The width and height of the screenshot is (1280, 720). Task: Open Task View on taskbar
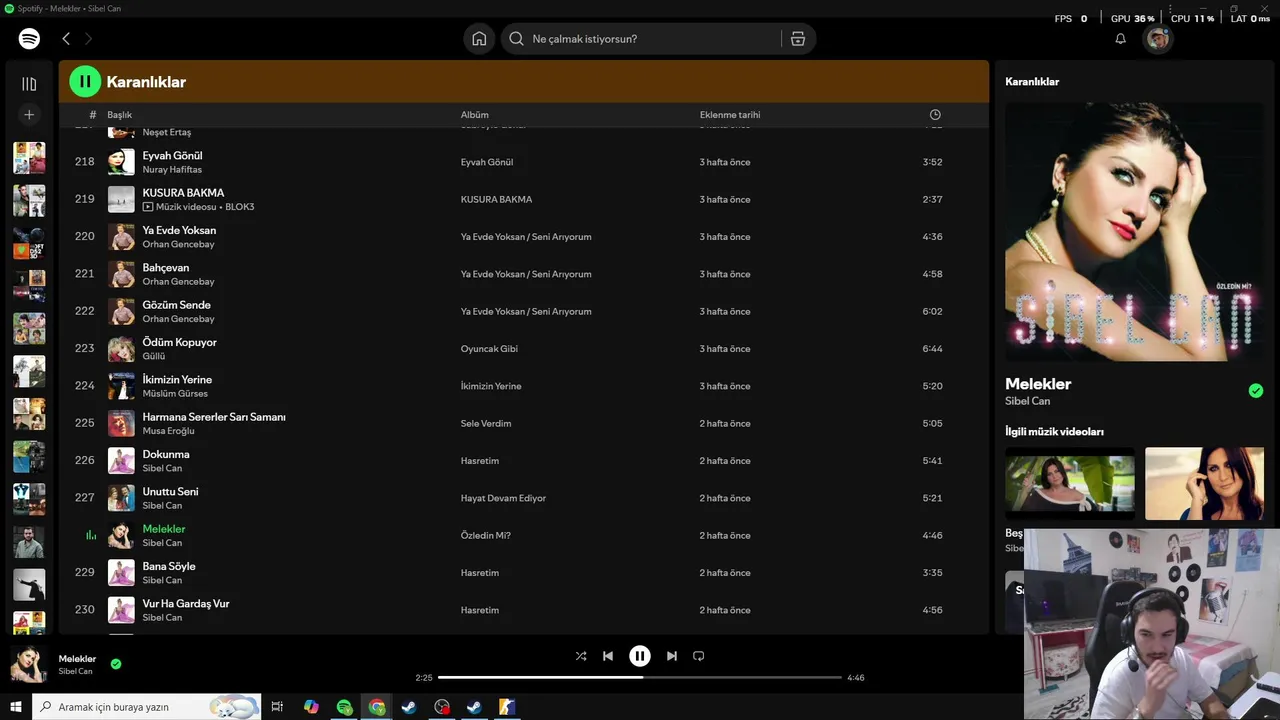278,707
